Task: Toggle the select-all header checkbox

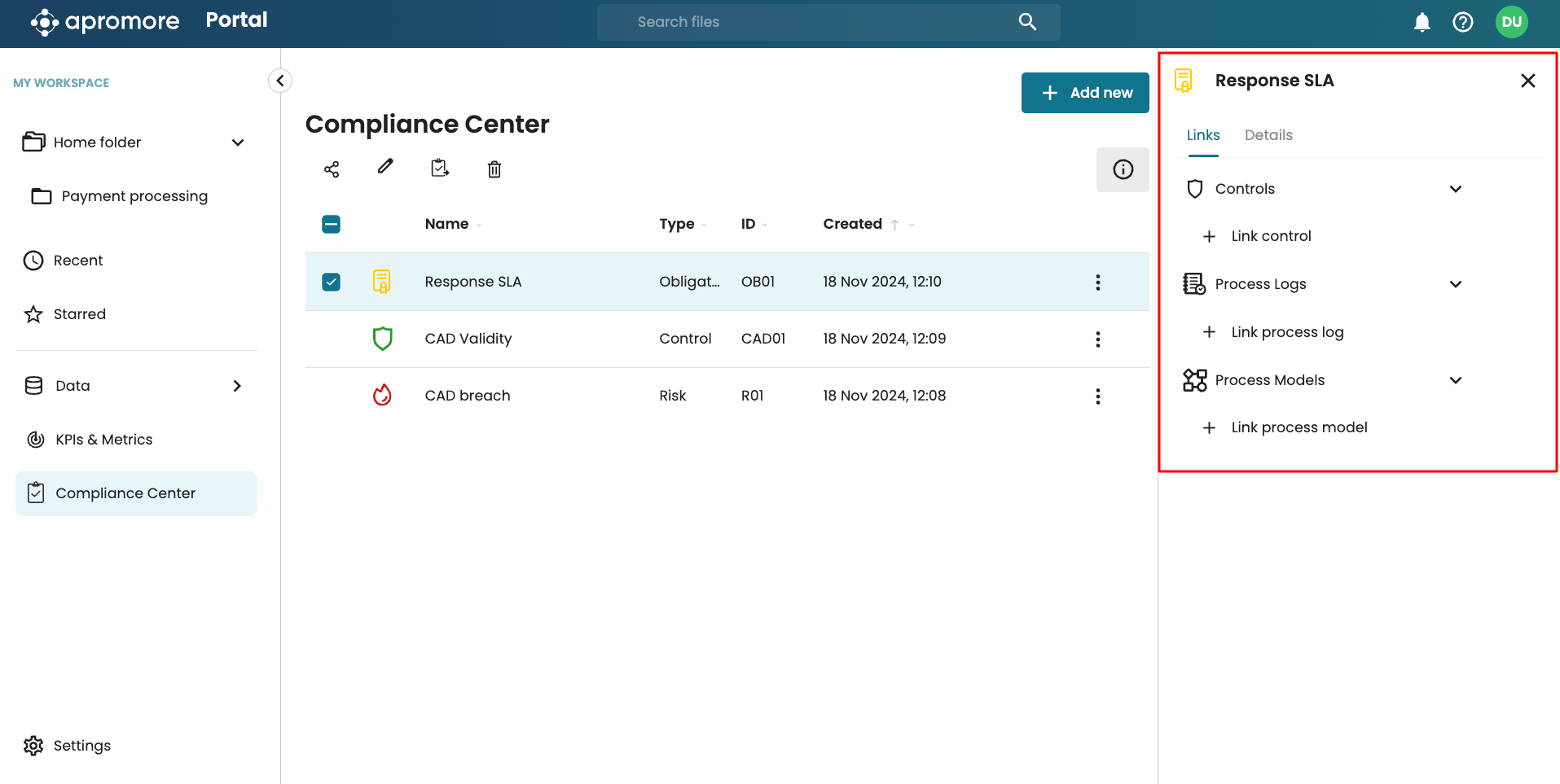Action: point(332,224)
